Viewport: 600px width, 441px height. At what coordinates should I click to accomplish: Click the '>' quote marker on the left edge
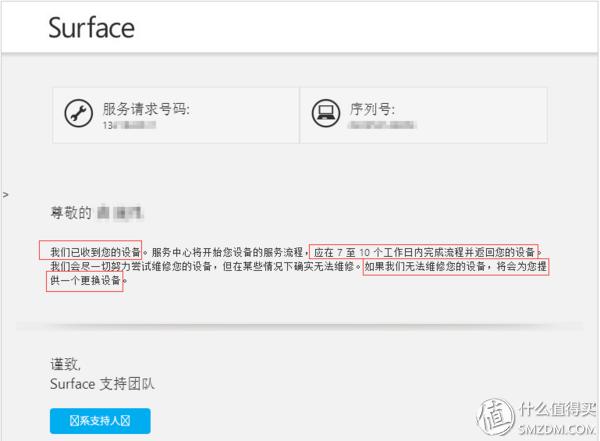[x=5, y=195]
